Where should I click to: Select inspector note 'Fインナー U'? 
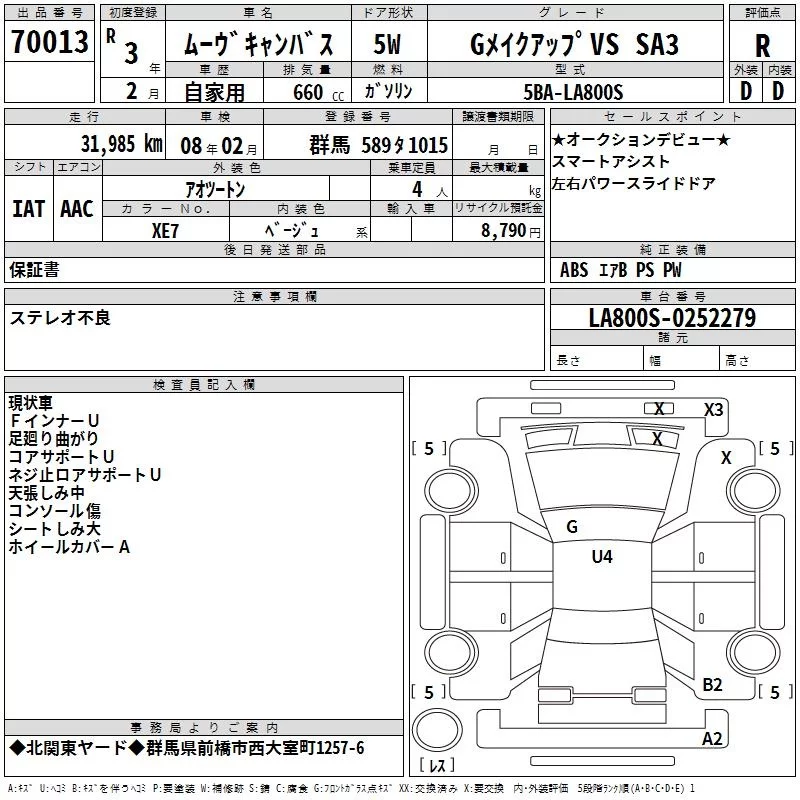54,421
